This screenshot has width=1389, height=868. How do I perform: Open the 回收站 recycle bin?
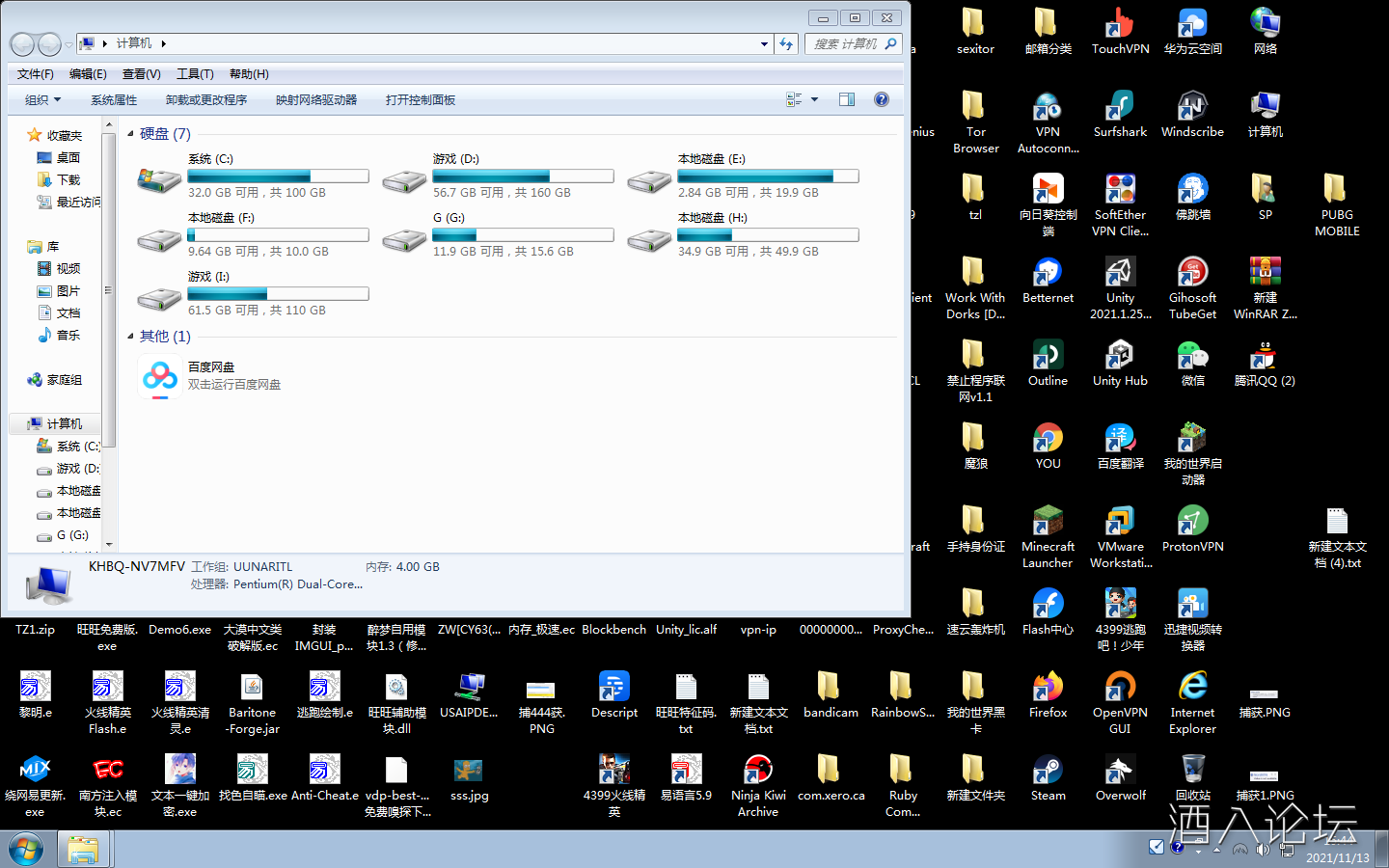coord(1192,777)
